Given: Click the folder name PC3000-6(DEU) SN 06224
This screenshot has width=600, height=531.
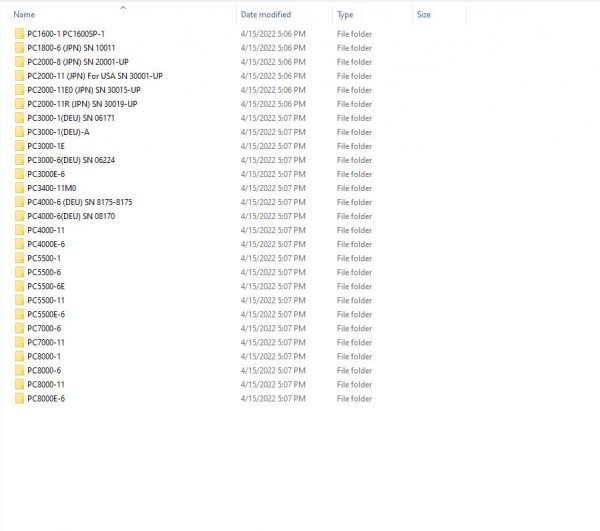Looking at the screenshot, I should pos(71,160).
